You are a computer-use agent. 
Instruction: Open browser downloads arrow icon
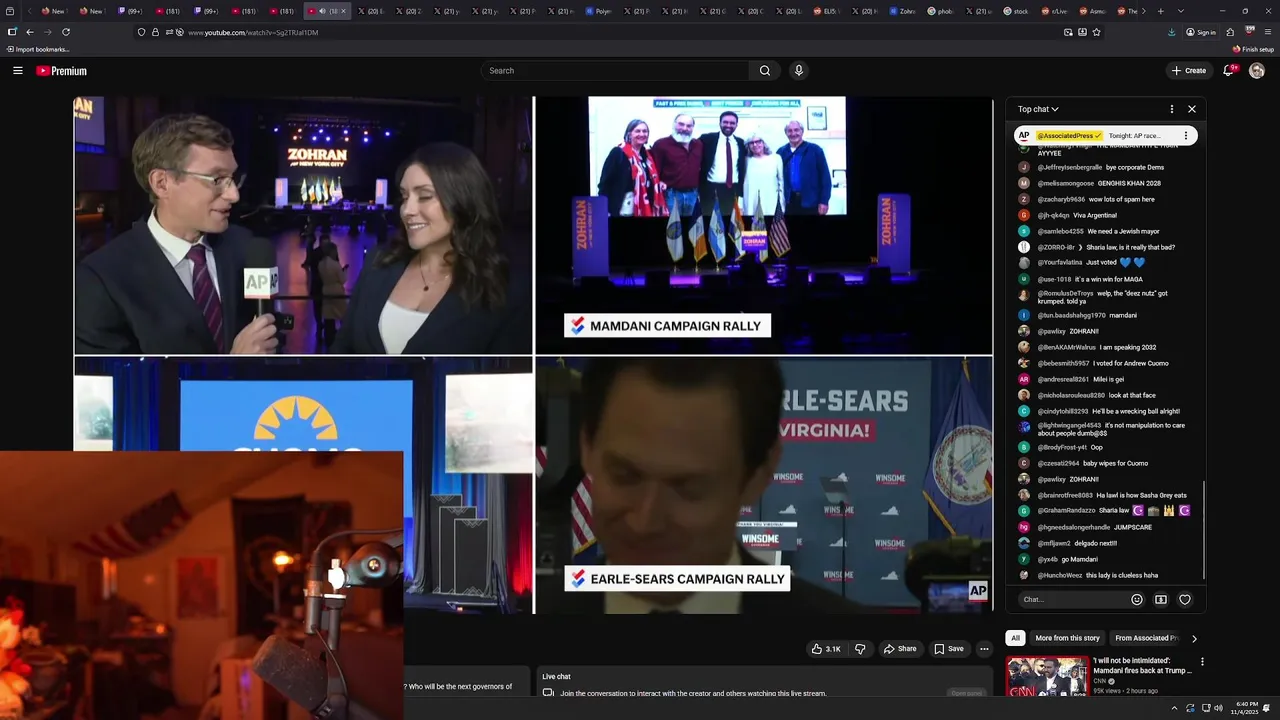1172,32
